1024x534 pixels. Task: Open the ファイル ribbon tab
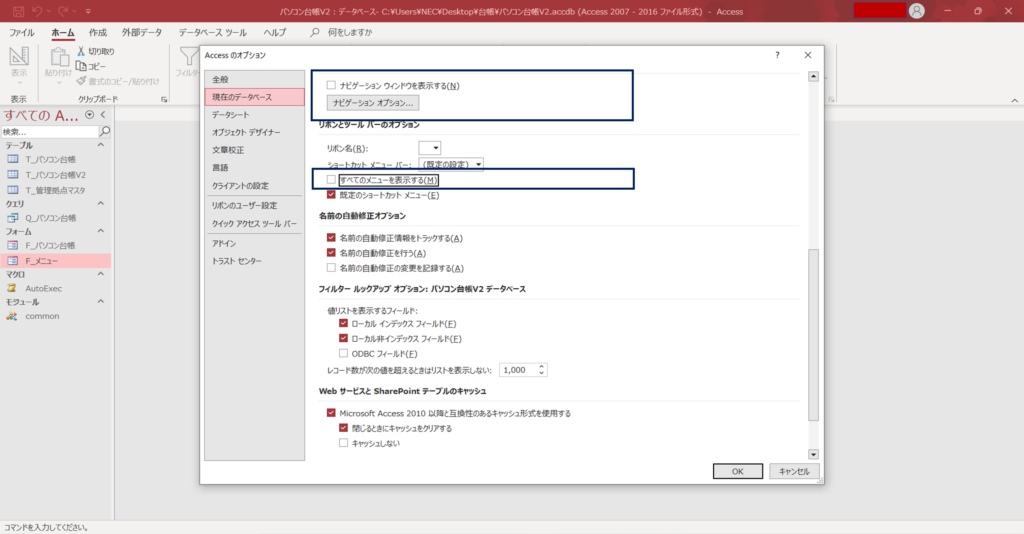point(22,32)
